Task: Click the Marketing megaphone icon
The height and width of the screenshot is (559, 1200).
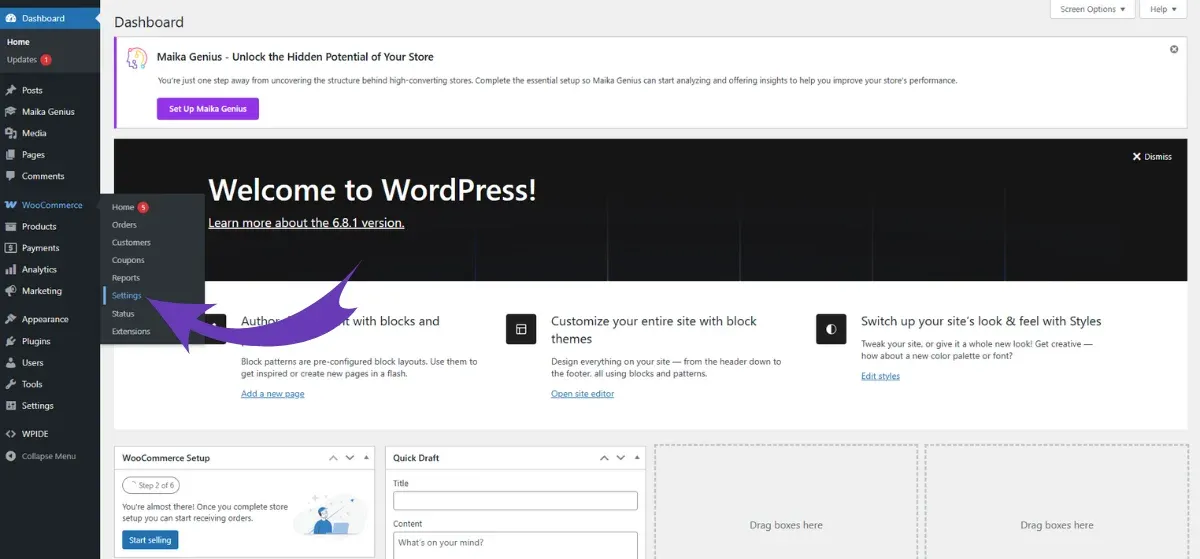Action: [x=11, y=291]
